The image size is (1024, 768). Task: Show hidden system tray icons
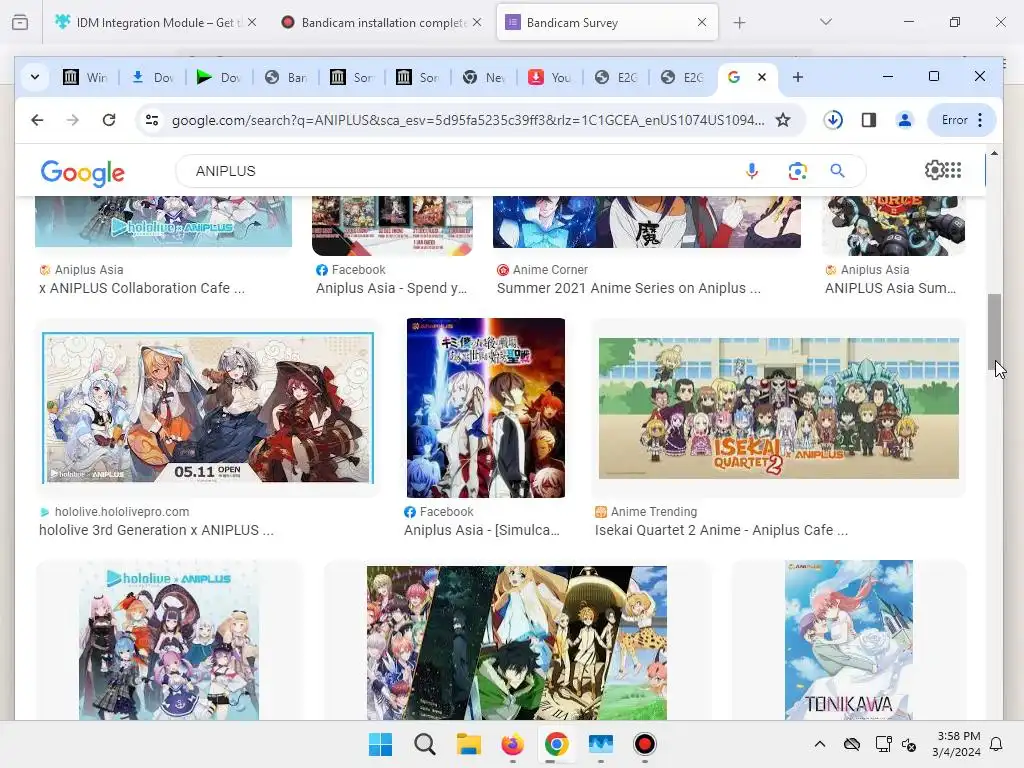(820, 744)
